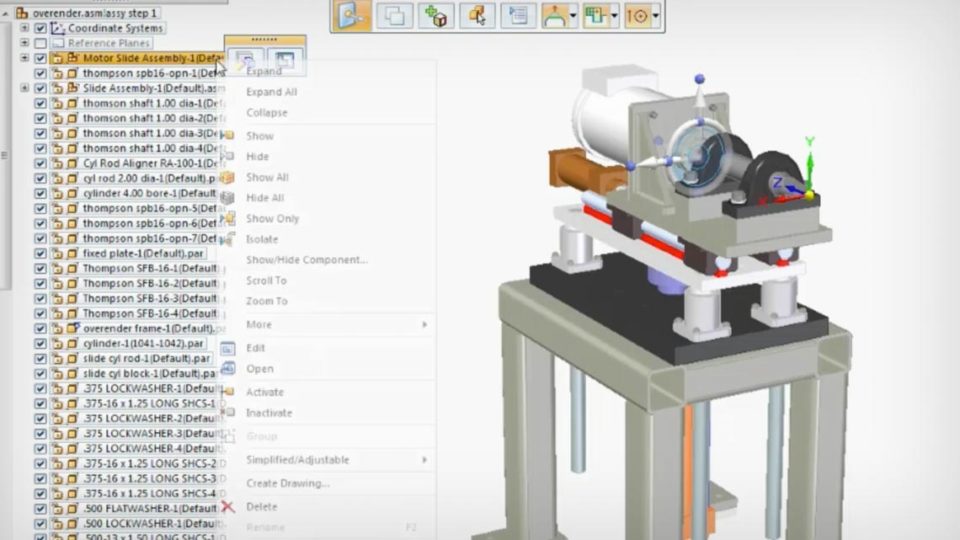Uncheck the Cyl Rod Aligner RA-100-1 checkbox
The width and height of the screenshot is (960, 540).
tap(40, 163)
